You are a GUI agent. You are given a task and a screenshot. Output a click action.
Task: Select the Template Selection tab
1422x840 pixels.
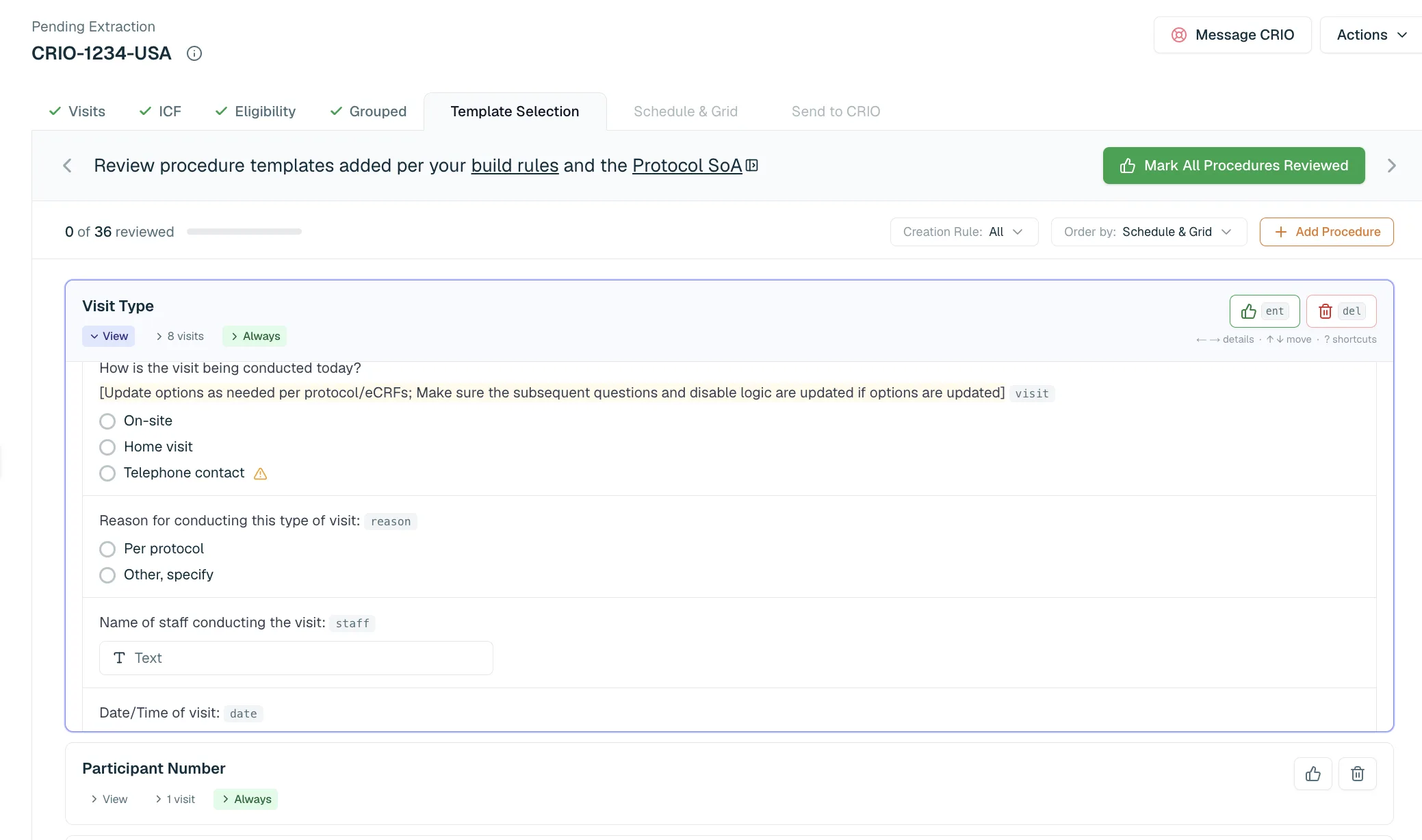[515, 111]
